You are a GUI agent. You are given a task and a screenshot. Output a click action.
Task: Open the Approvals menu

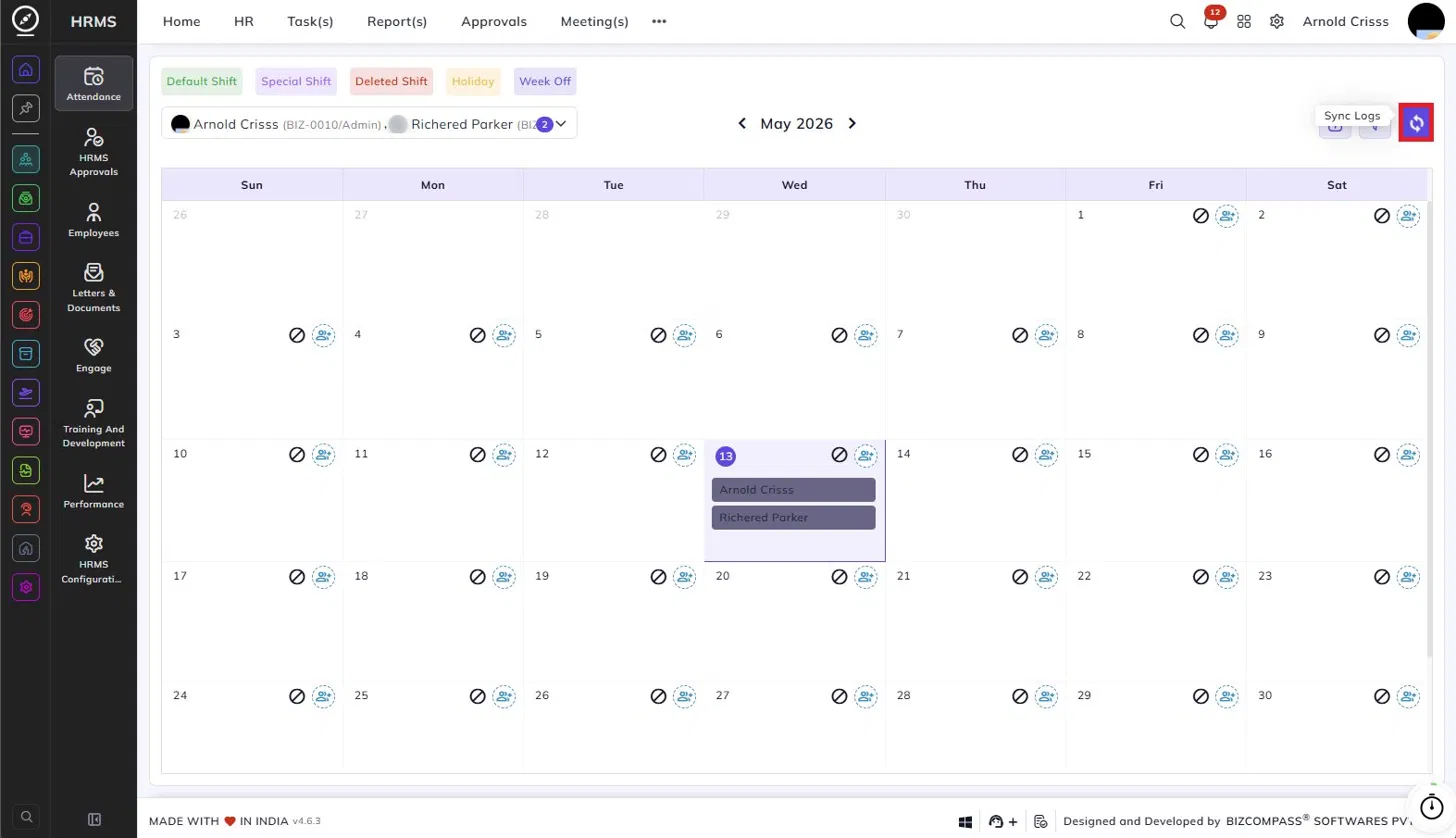494,21
